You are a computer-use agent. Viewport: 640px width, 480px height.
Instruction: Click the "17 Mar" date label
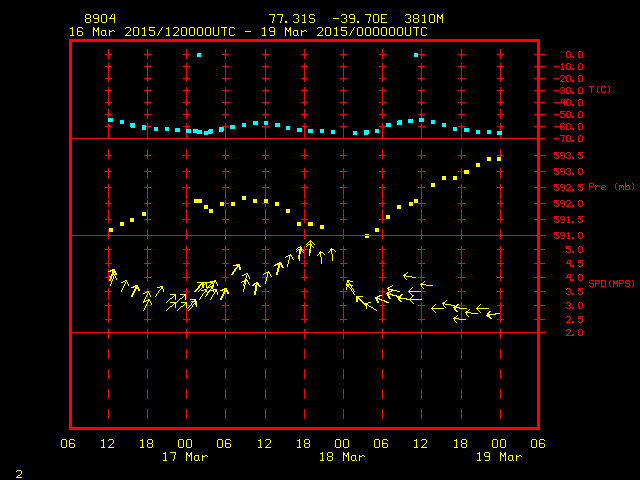click(x=185, y=457)
